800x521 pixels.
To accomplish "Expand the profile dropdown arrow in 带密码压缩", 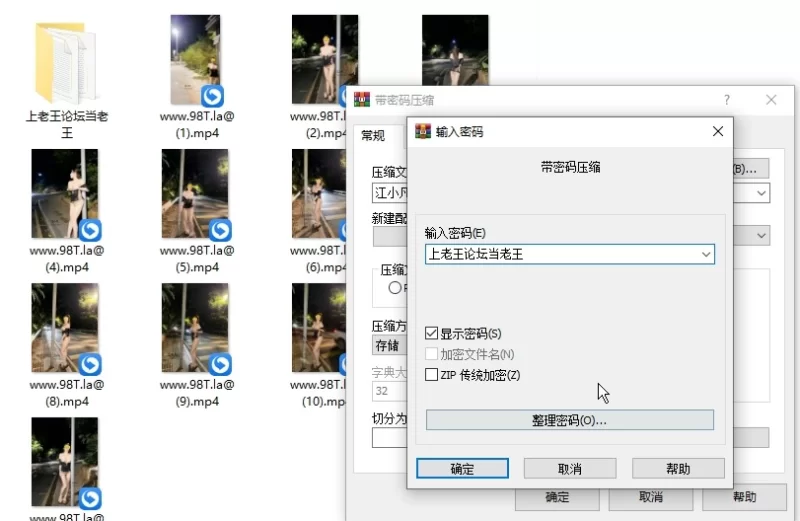I will point(761,235).
